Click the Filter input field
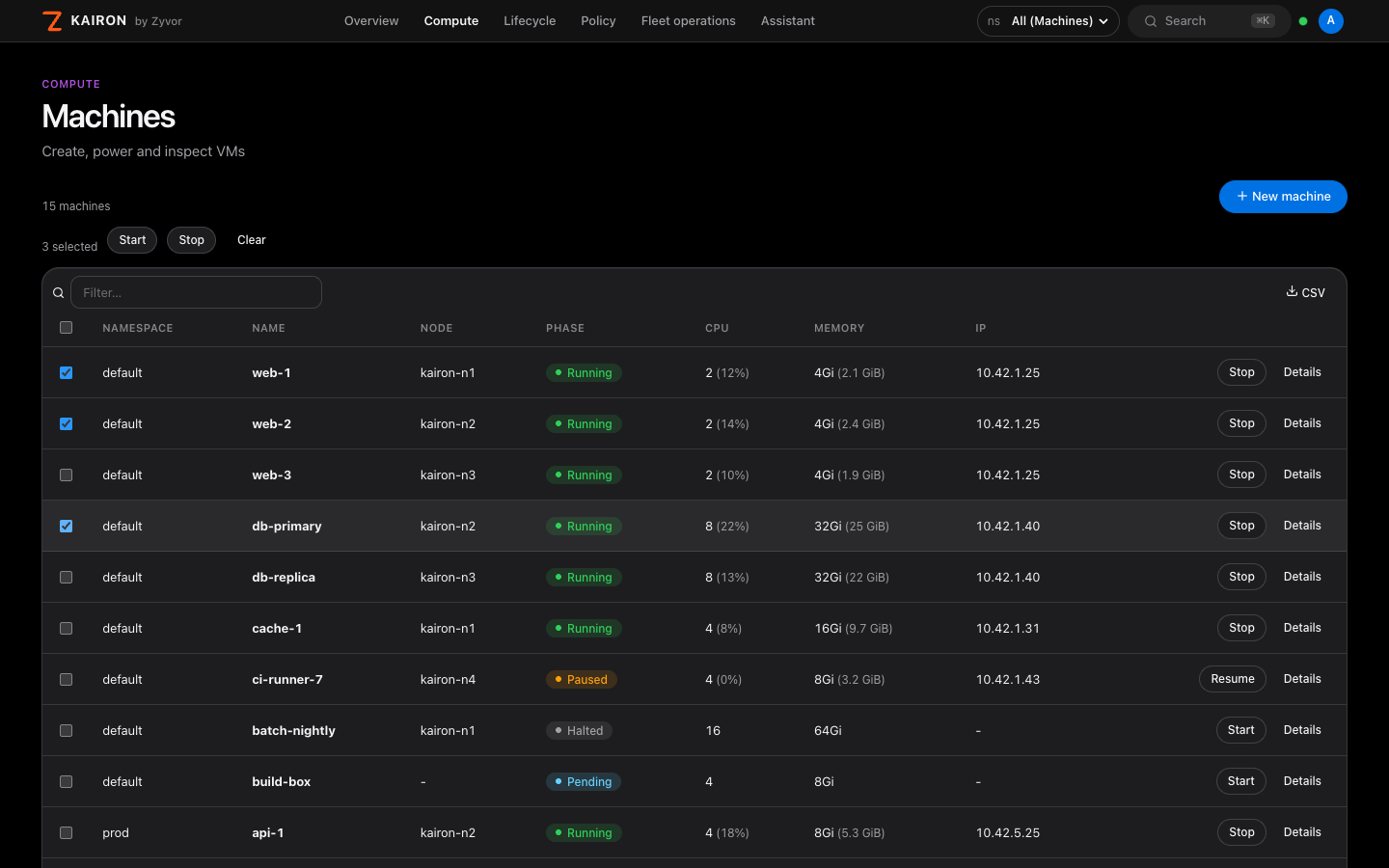 pyautogui.click(x=196, y=292)
